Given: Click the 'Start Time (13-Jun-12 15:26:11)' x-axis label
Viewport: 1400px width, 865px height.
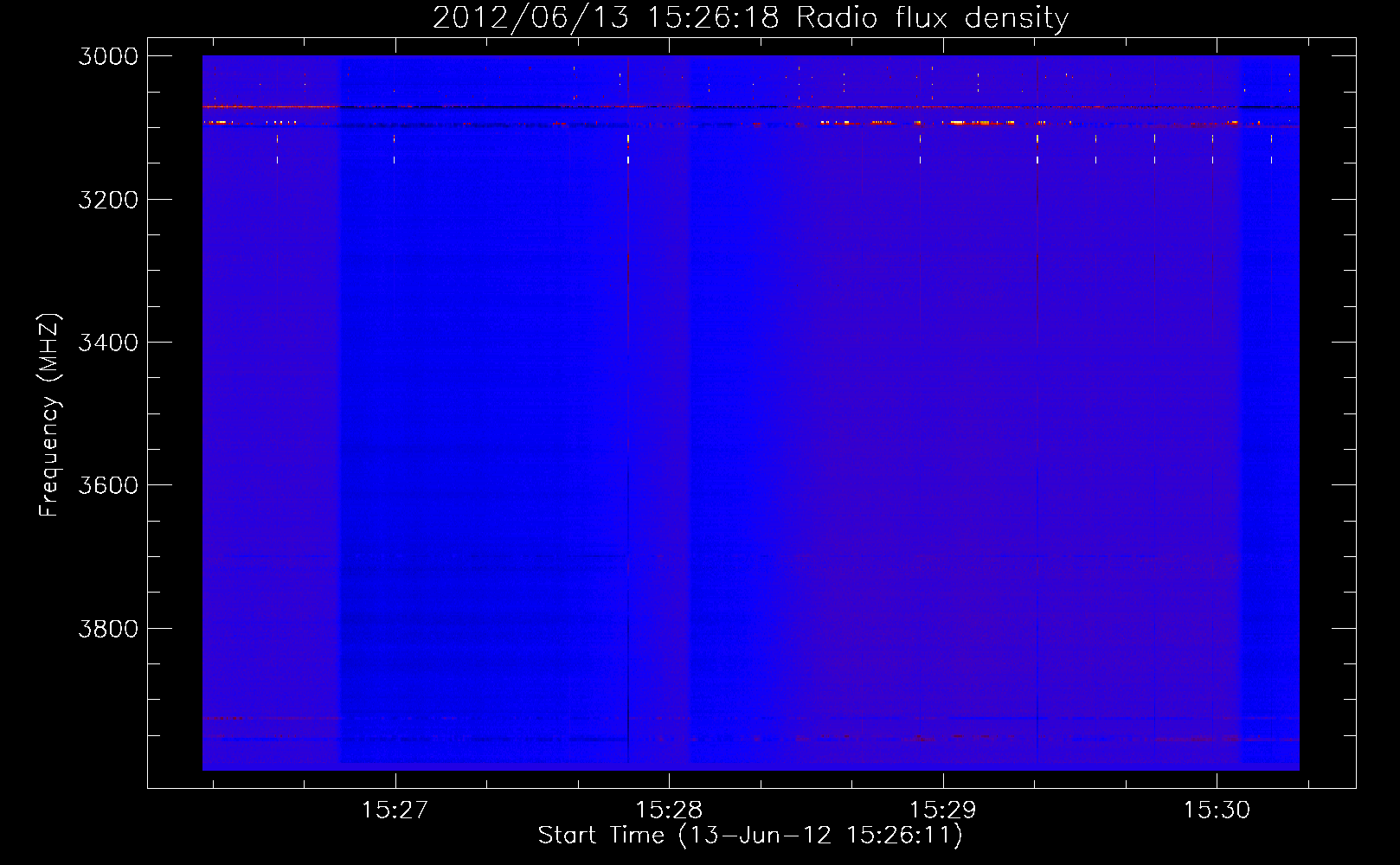Looking at the screenshot, I should coord(750,836).
